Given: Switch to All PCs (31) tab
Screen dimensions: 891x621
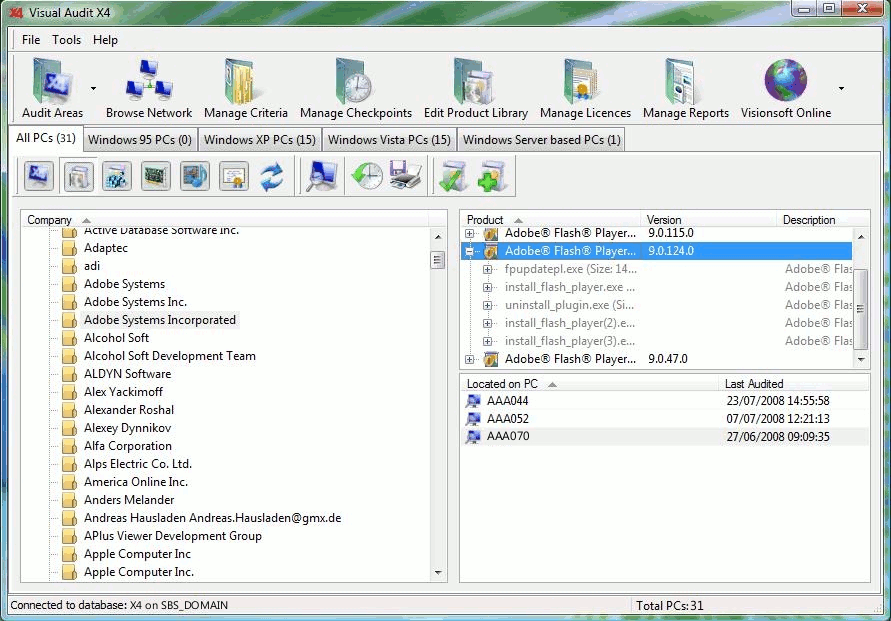Looking at the screenshot, I should point(46,138).
